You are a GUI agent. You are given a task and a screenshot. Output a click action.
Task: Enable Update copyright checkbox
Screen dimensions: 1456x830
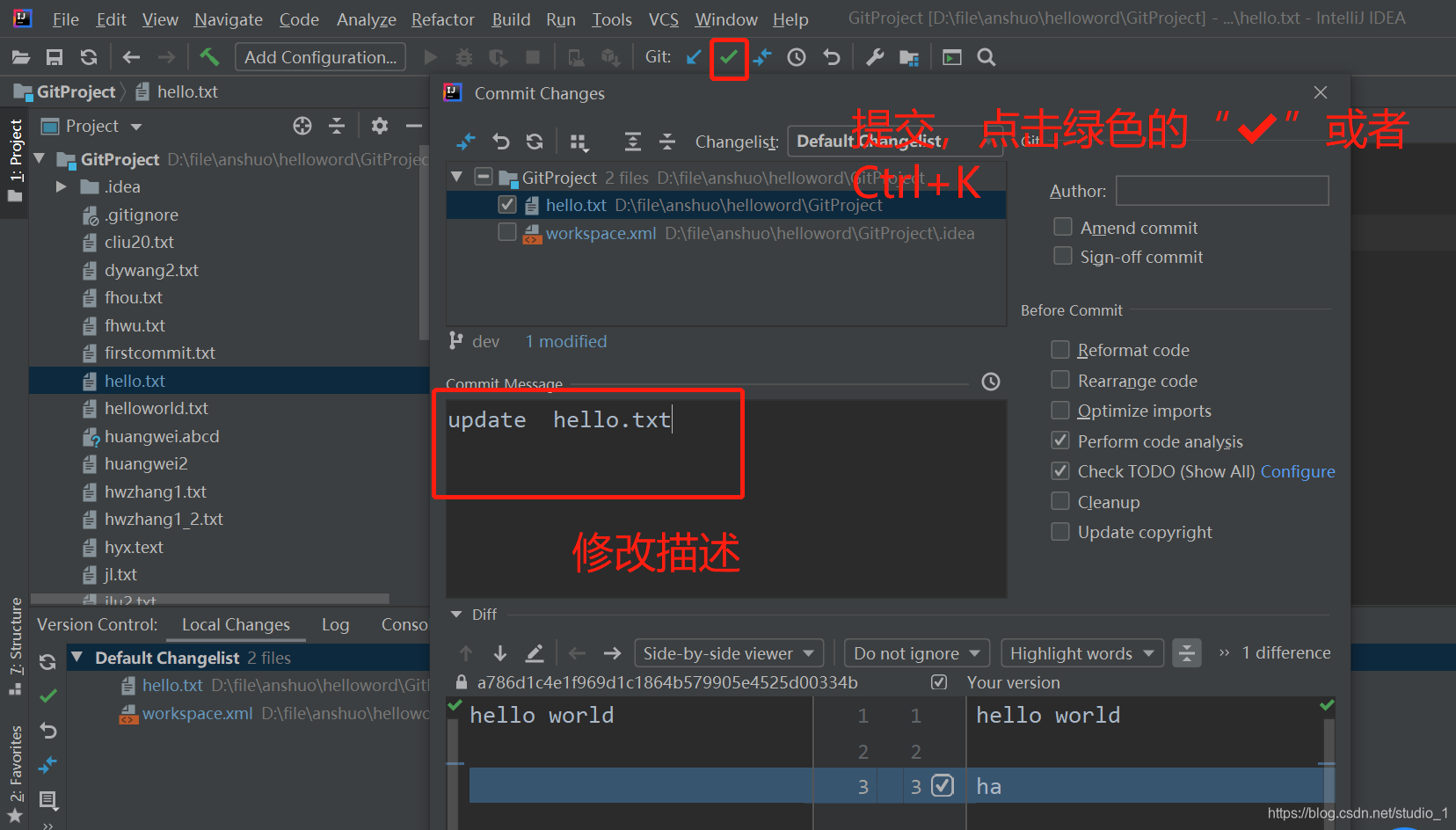tap(1060, 532)
